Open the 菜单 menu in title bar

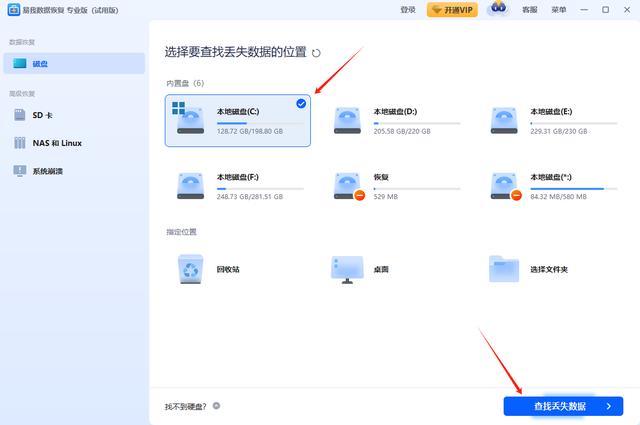pyautogui.click(x=558, y=9)
